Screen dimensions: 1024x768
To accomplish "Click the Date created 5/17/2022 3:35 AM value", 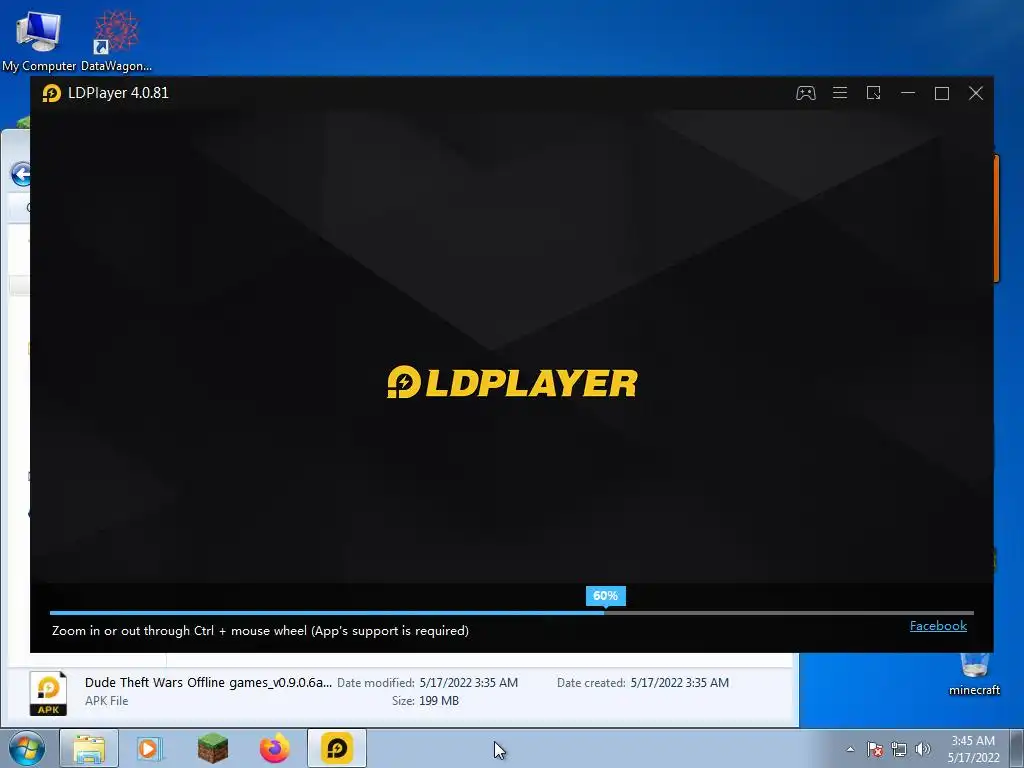I will click(679, 682).
